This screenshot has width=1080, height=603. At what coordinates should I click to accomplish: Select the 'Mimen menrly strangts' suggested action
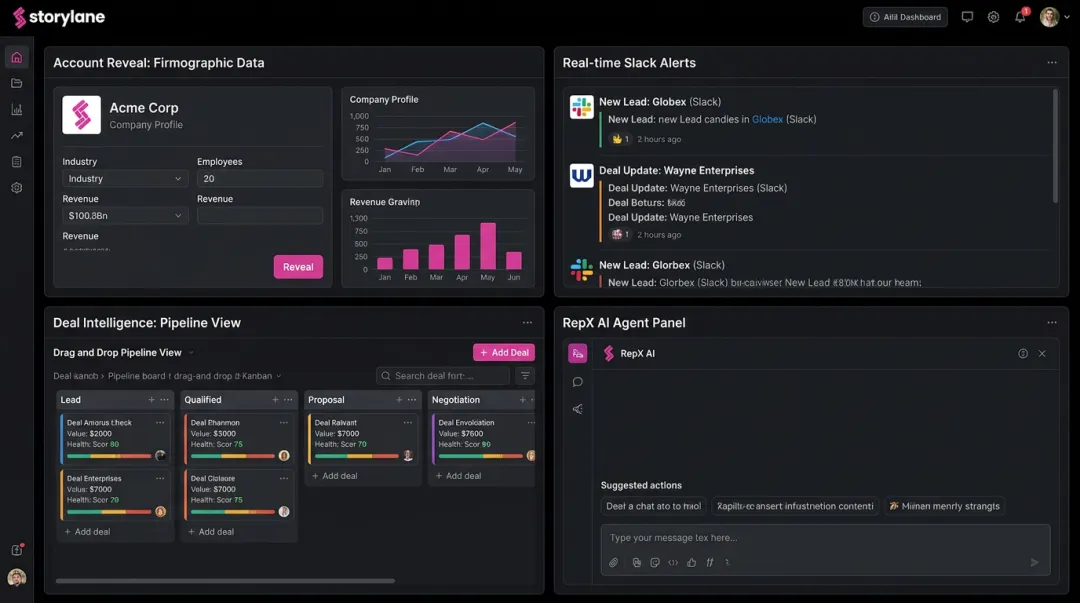(944, 506)
